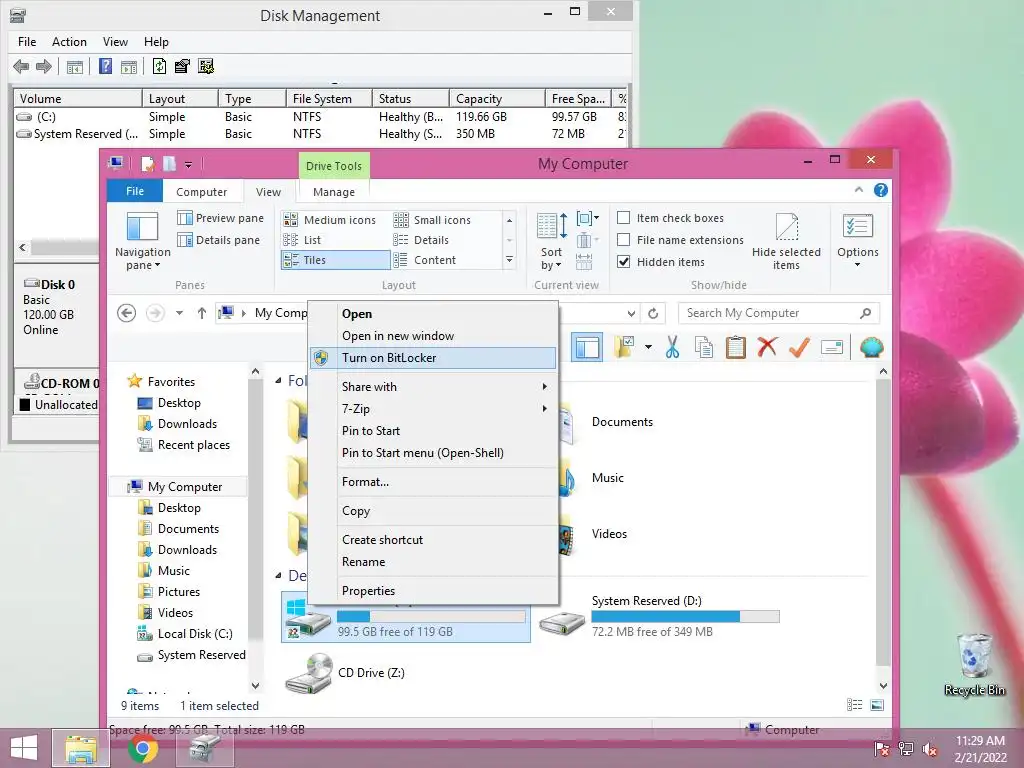Open Options in the ribbon

(x=857, y=240)
